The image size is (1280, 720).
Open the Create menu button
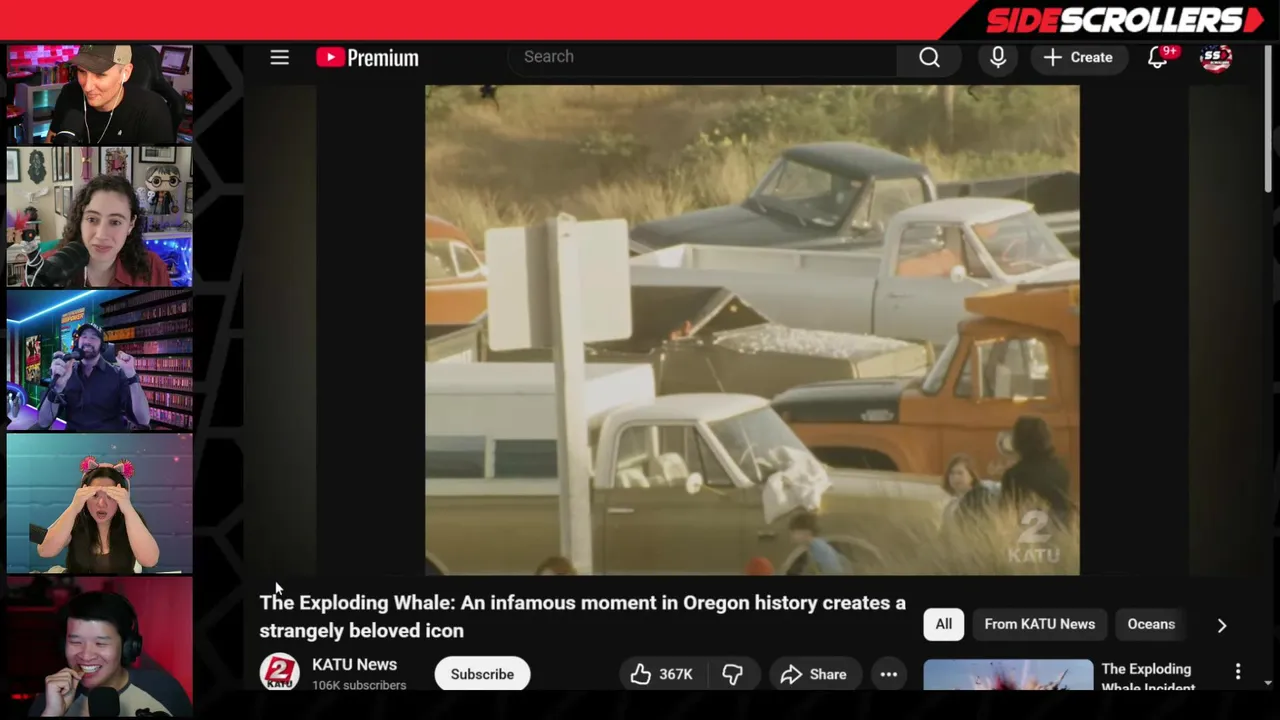[x=1078, y=58]
